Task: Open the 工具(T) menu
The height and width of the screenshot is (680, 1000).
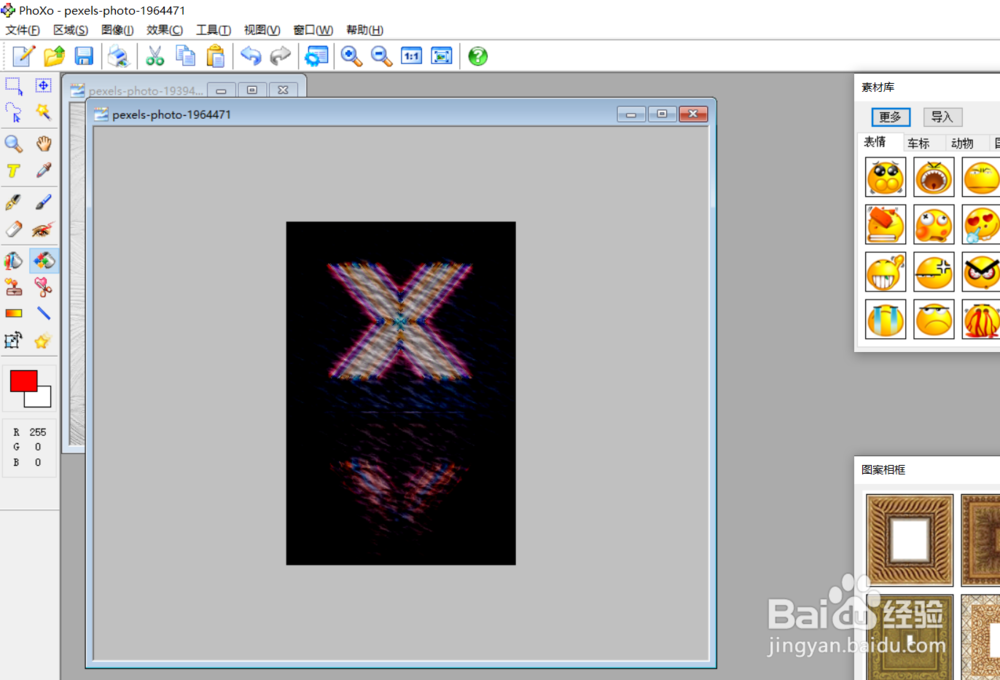Action: tap(213, 30)
